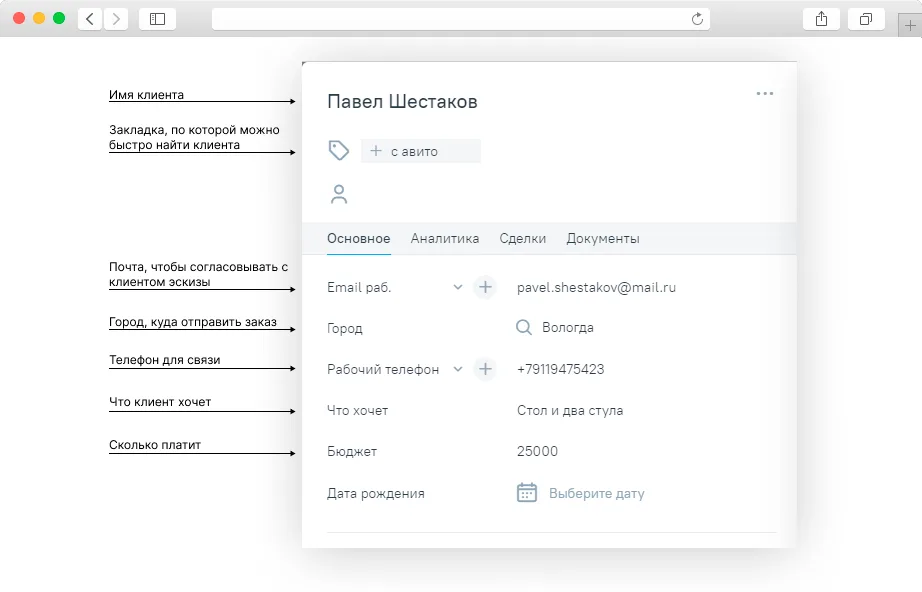
Task: Click the Дата рождения label
Action: pyautogui.click(x=376, y=493)
